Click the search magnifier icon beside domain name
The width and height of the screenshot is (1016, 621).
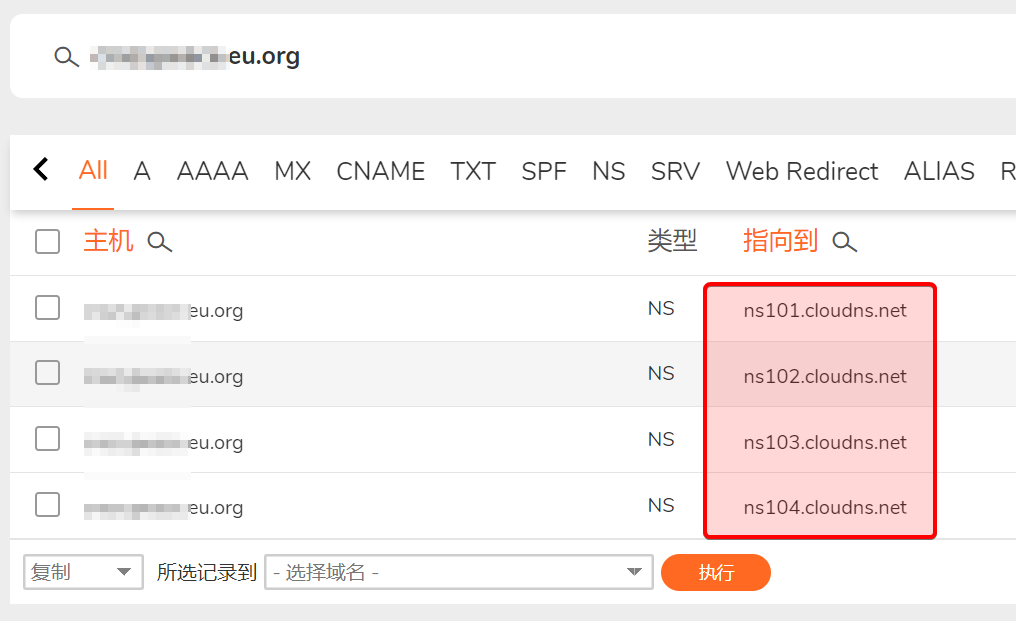[x=66, y=57]
